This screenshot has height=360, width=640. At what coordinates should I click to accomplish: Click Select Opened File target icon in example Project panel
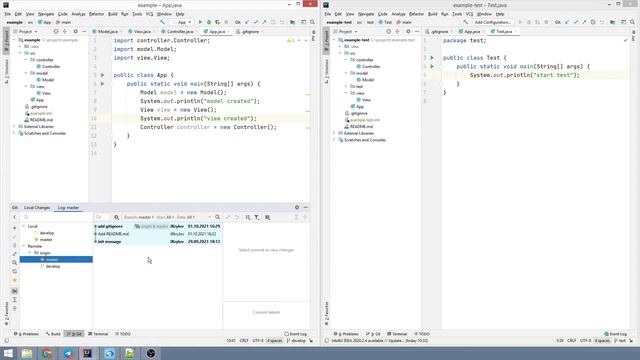56,31
